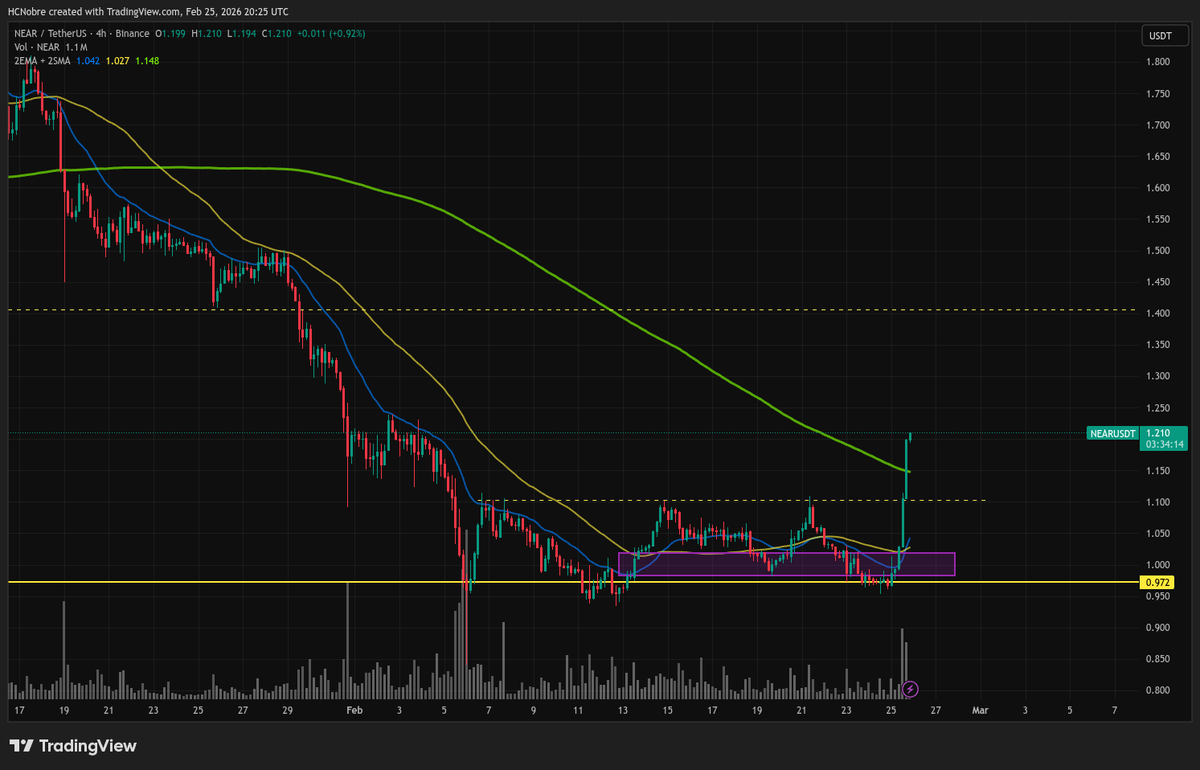The image size is (1200, 770).
Task: Click the 1.210 current price tag
Action: (1157, 433)
